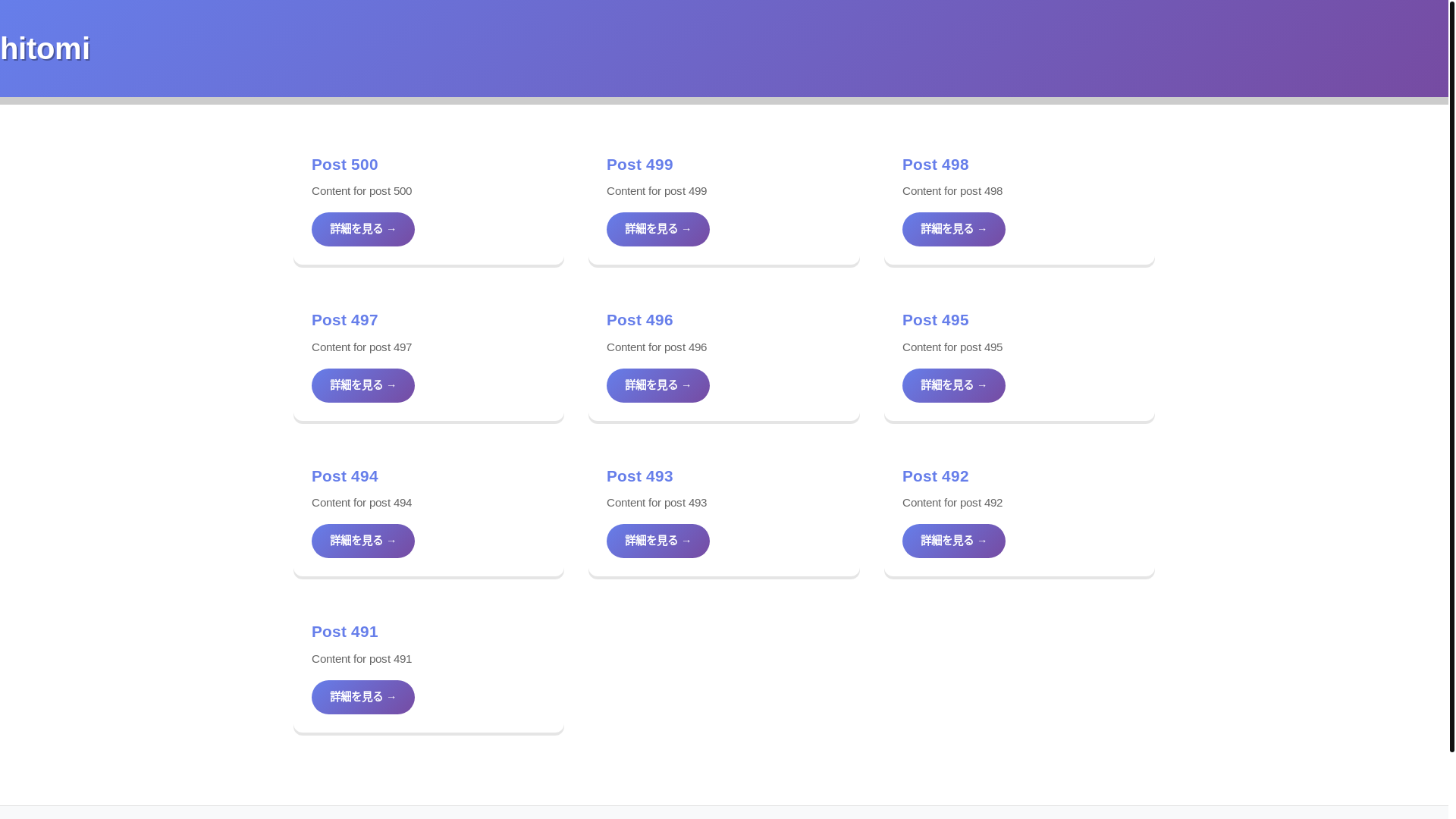Click the Post 496 title
This screenshot has width=1456, height=819.
[639, 320]
